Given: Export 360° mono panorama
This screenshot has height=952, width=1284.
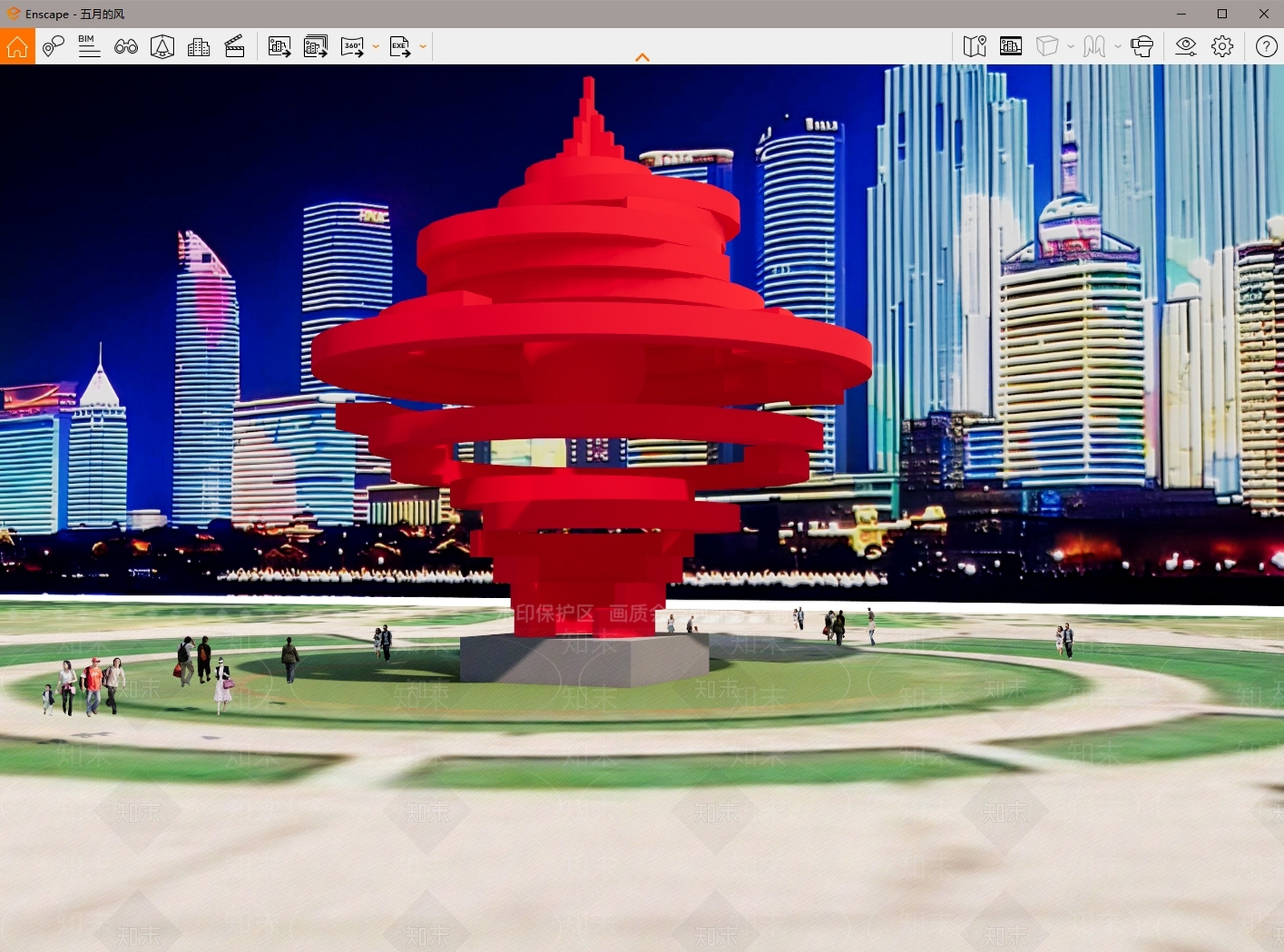Looking at the screenshot, I should pyautogui.click(x=352, y=47).
